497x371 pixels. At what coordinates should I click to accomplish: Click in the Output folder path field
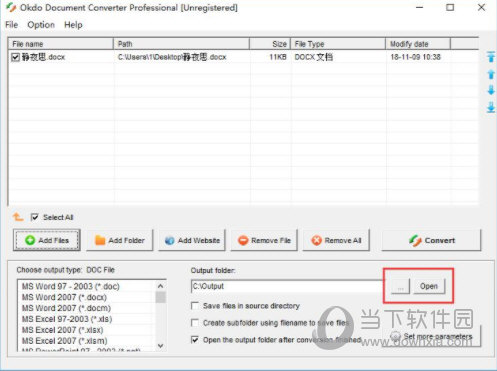pyautogui.click(x=288, y=286)
